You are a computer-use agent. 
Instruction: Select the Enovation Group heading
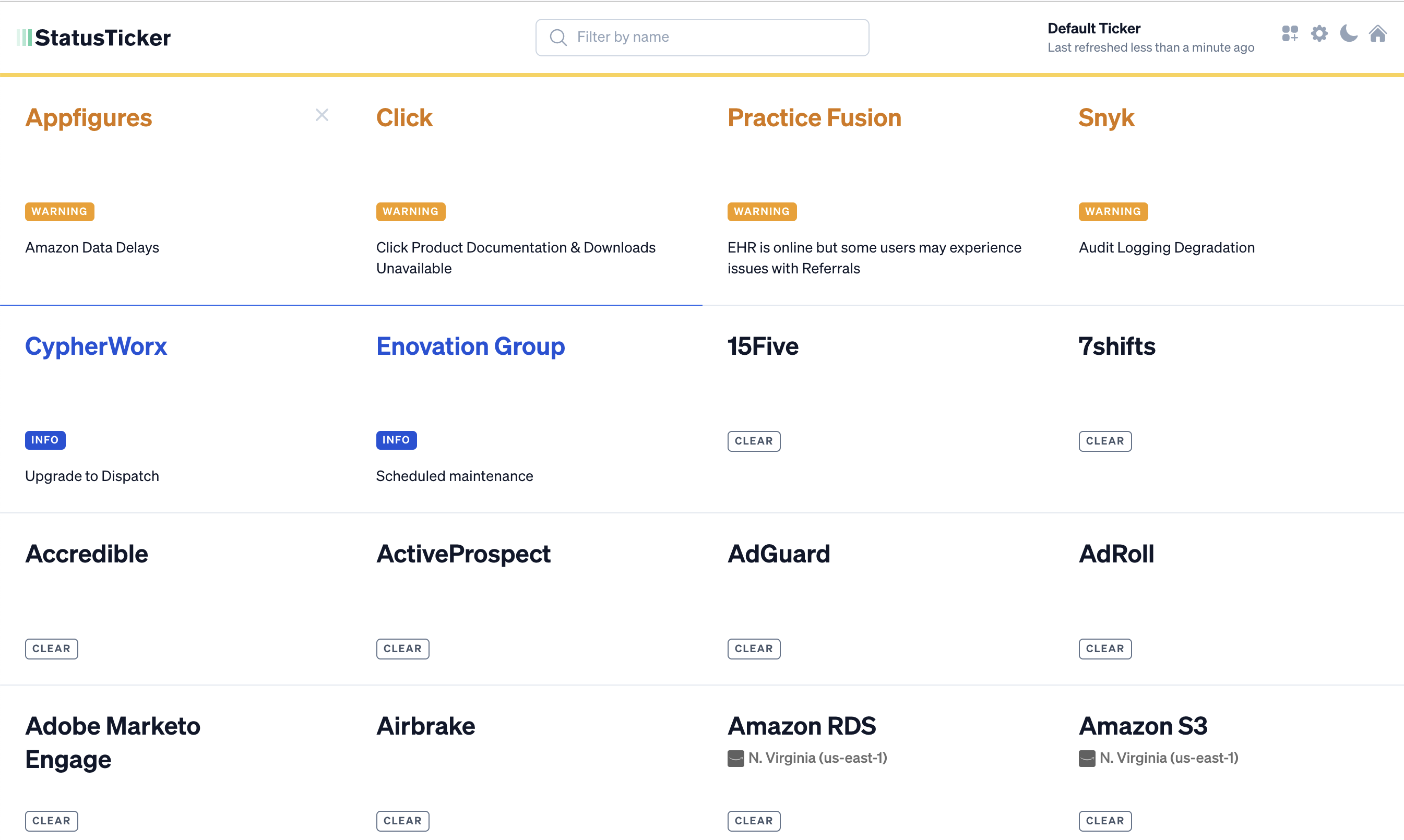(x=470, y=346)
